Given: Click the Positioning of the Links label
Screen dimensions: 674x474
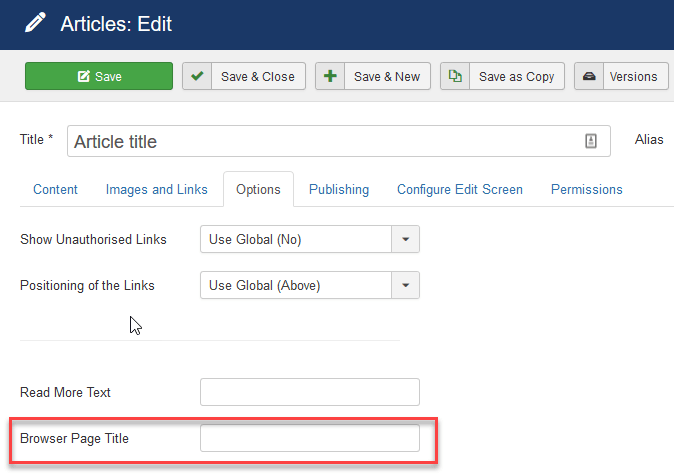Looking at the screenshot, I should 87,285.
